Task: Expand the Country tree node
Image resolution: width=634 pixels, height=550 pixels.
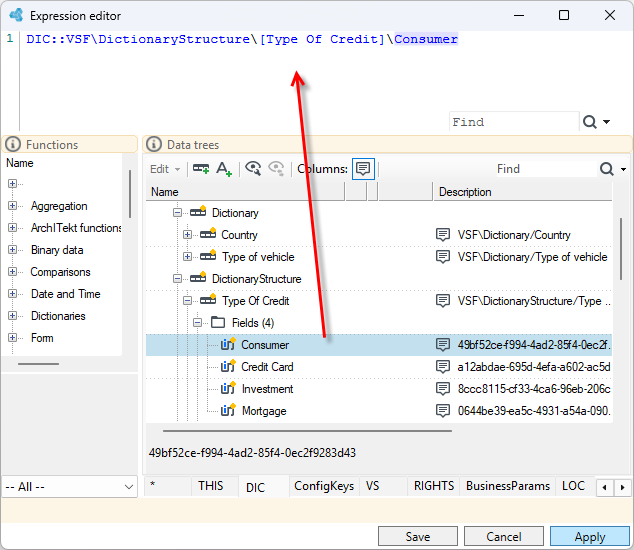Action: pos(187,235)
